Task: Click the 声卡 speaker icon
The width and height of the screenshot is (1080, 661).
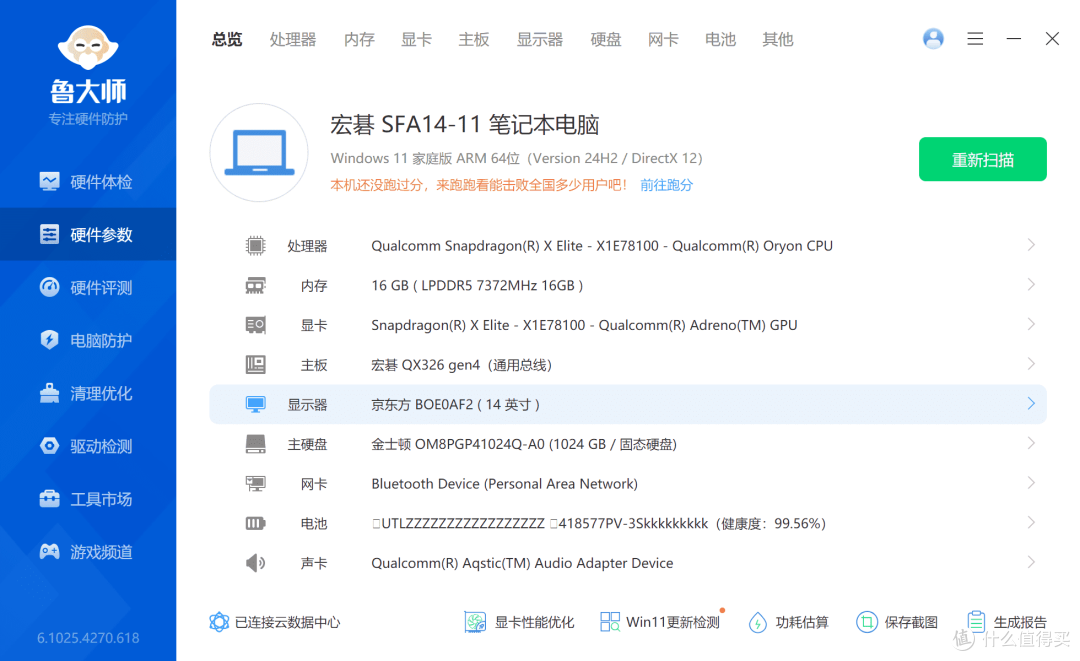Action: (256, 563)
